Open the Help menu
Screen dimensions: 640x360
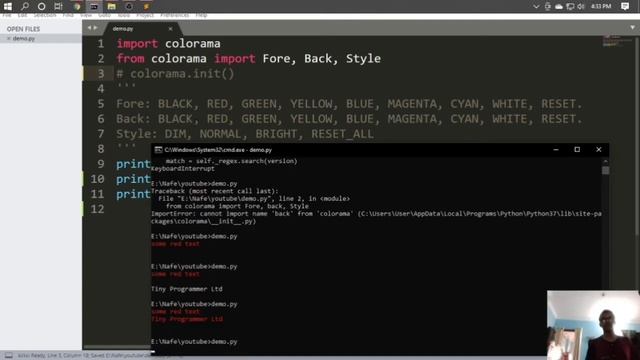(x=201, y=15)
